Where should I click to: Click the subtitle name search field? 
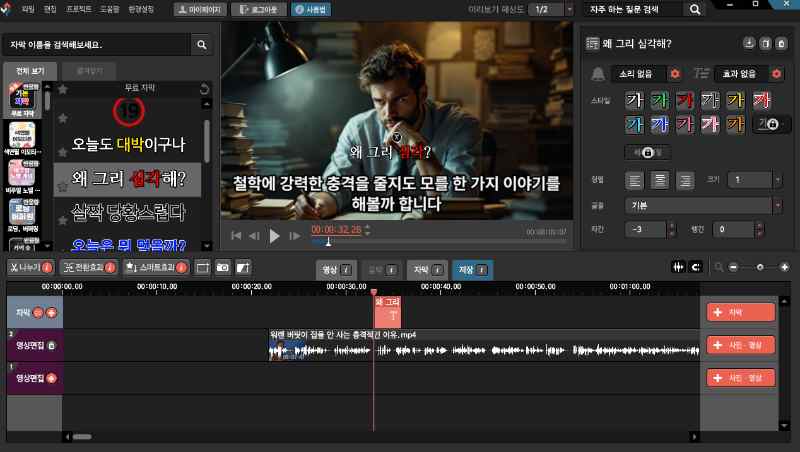coord(96,45)
